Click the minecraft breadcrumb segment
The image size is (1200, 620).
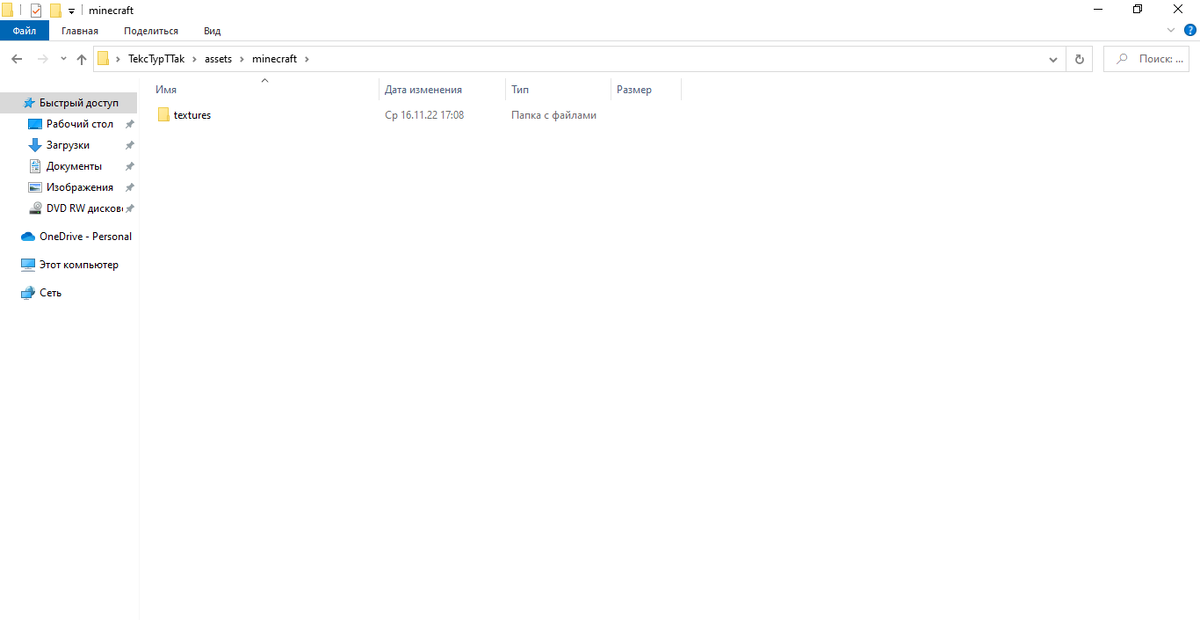pyautogui.click(x=275, y=59)
